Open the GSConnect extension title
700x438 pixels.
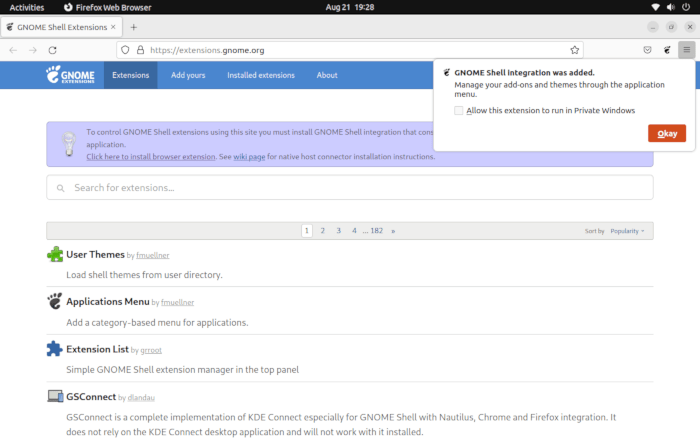point(91,396)
